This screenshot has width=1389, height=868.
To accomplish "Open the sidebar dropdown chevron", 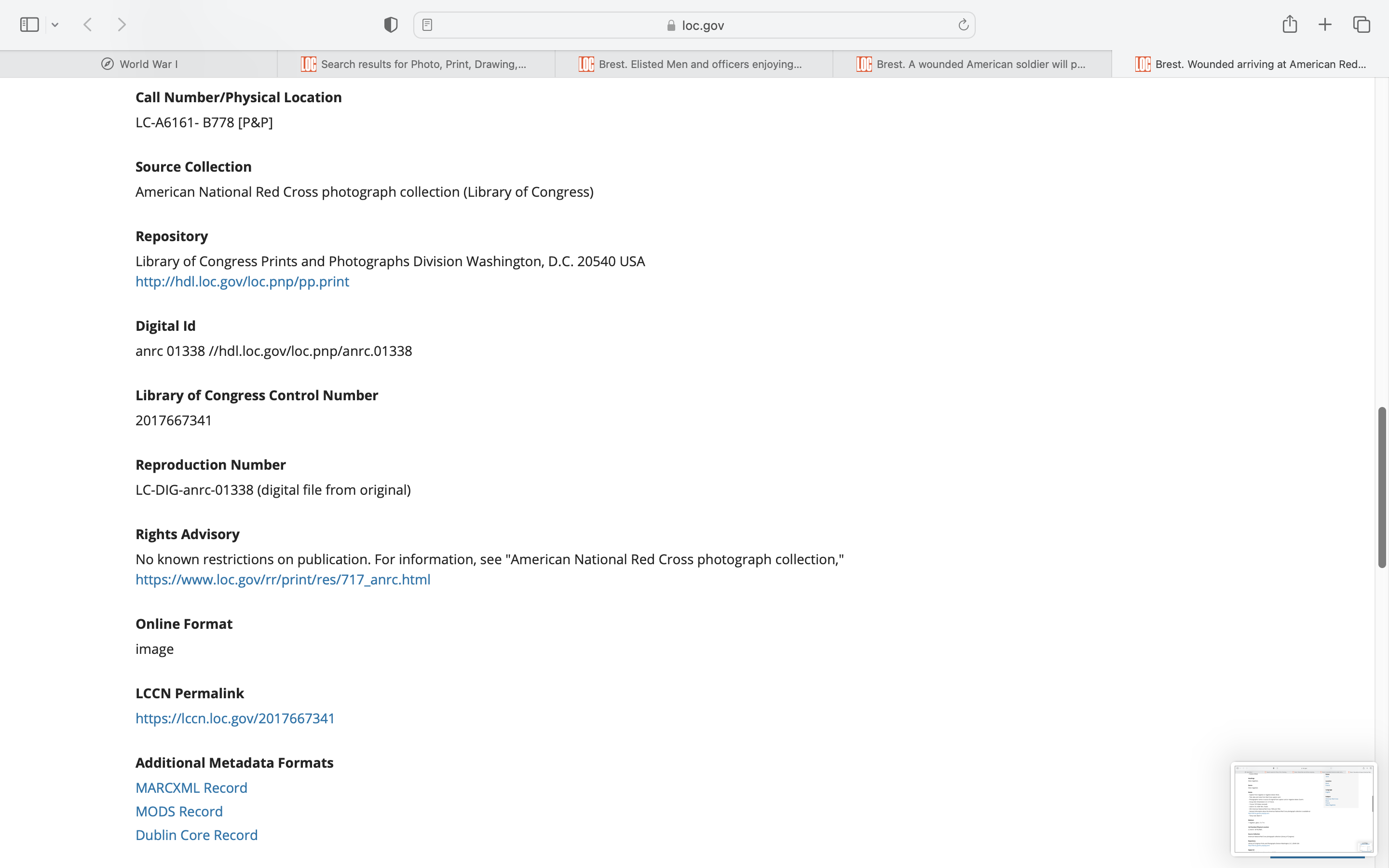I will [55, 25].
